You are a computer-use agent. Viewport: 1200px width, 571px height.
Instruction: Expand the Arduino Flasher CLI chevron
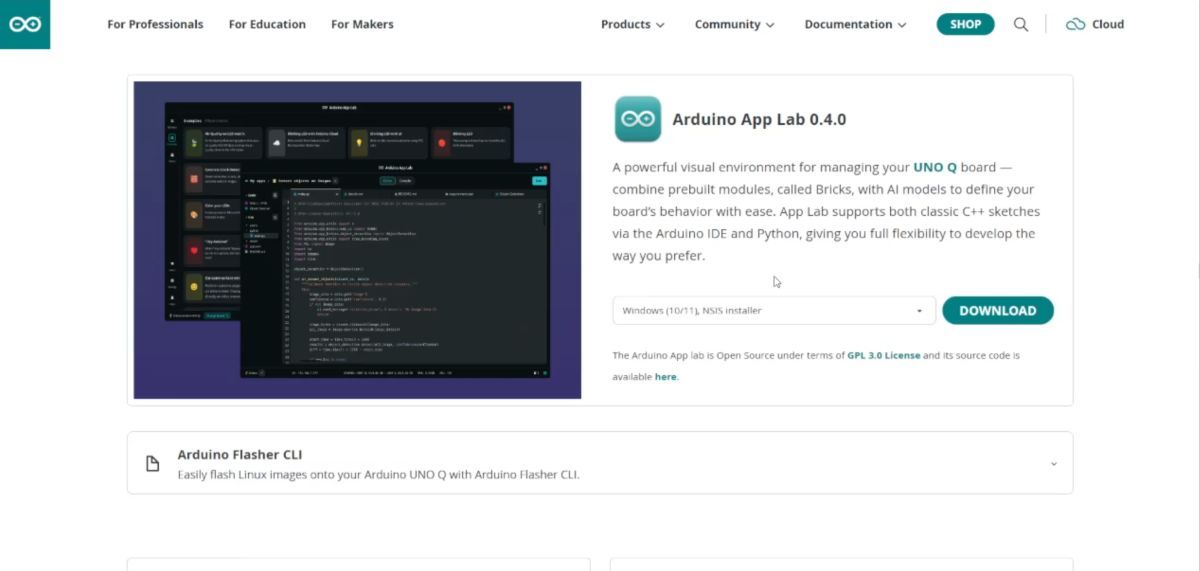click(x=1053, y=464)
